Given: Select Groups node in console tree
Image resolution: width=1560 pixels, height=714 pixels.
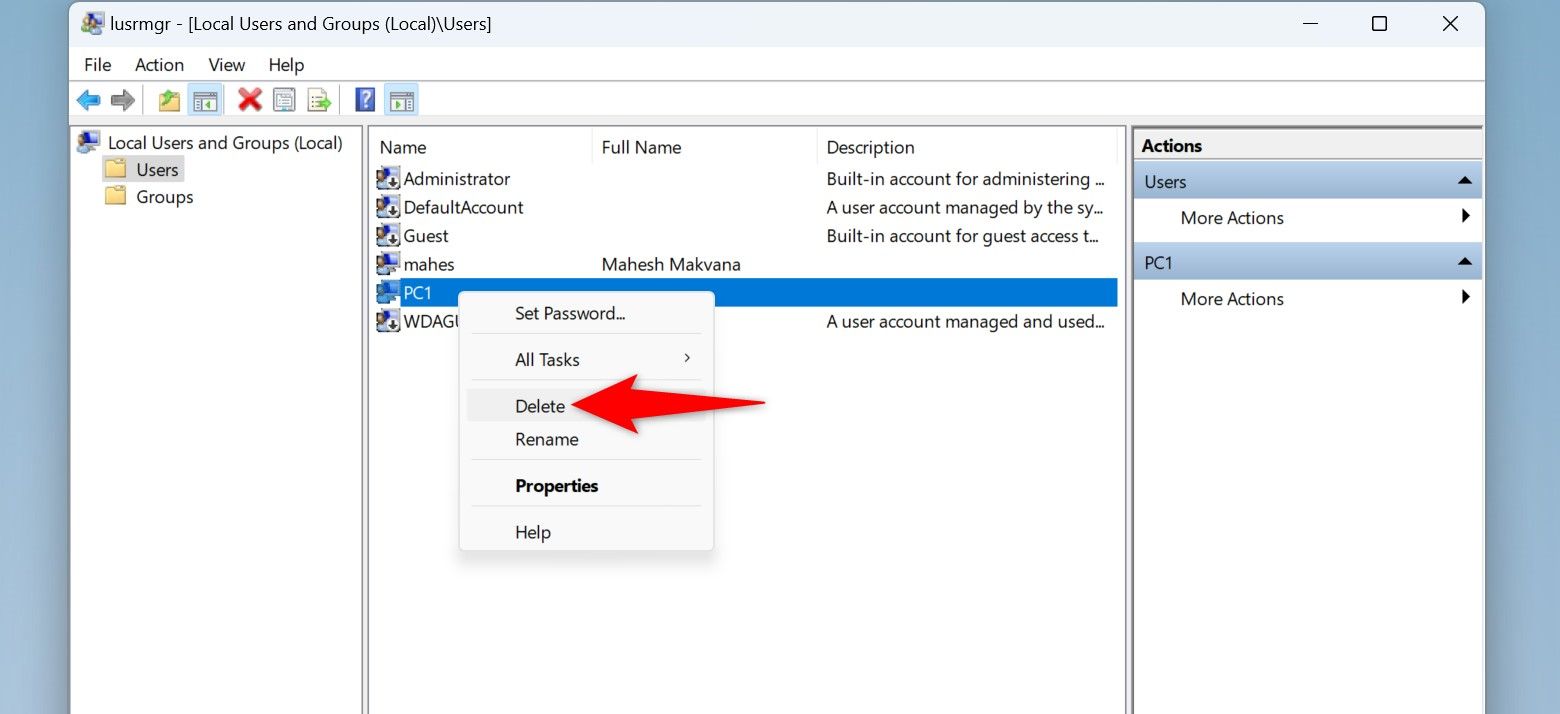Looking at the screenshot, I should click(165, 197).
